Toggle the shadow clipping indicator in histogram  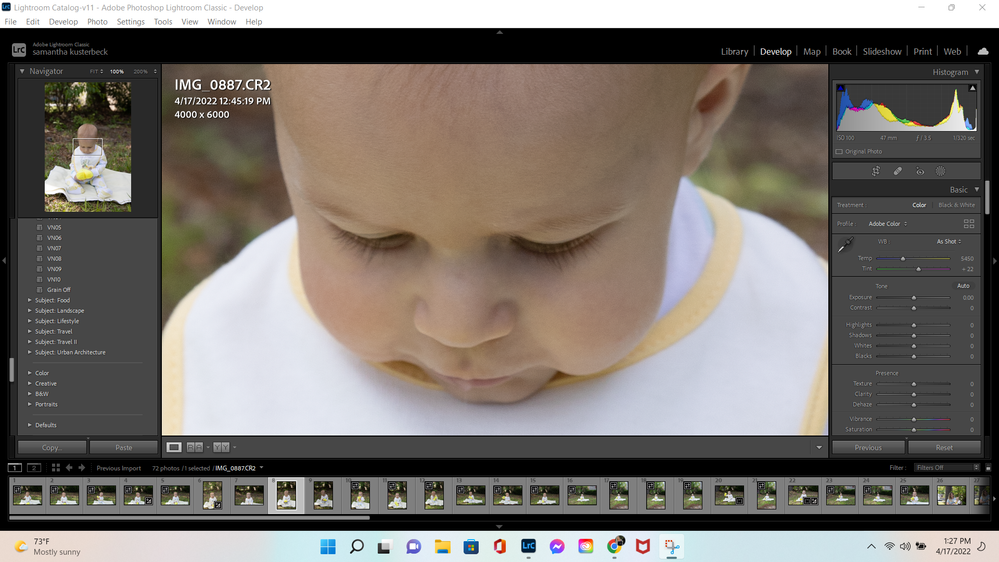pos(840,89)
